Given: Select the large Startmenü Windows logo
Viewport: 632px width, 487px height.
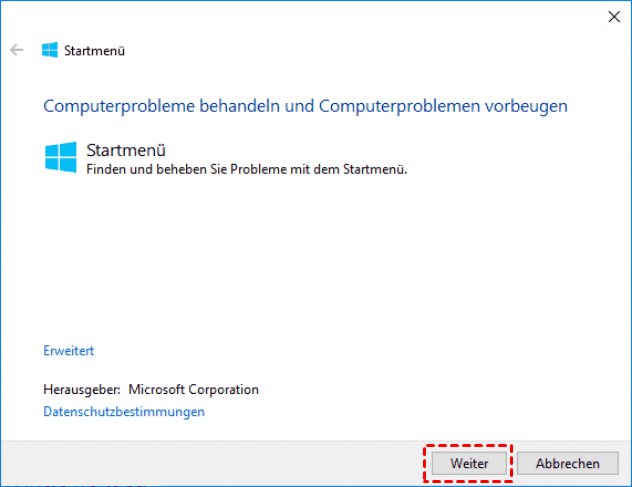Looking at the screenshot, I should [61, 157].
